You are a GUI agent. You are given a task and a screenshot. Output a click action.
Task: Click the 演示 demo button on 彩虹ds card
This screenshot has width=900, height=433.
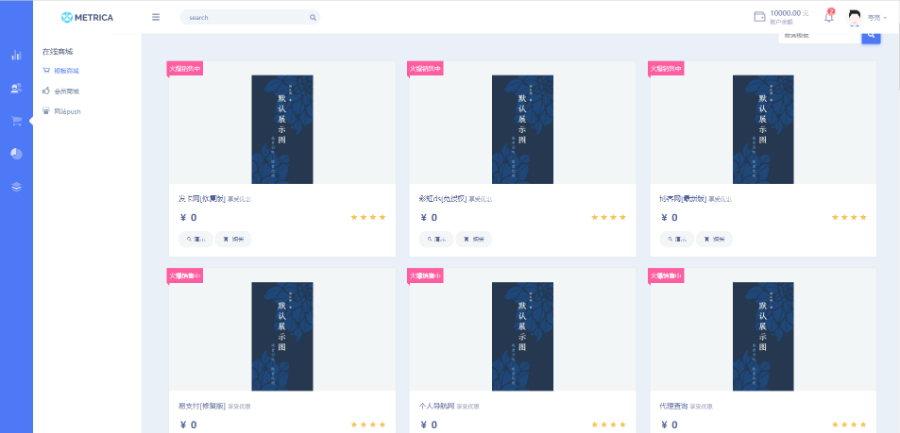pyautogui.click(x=436, y=239)
